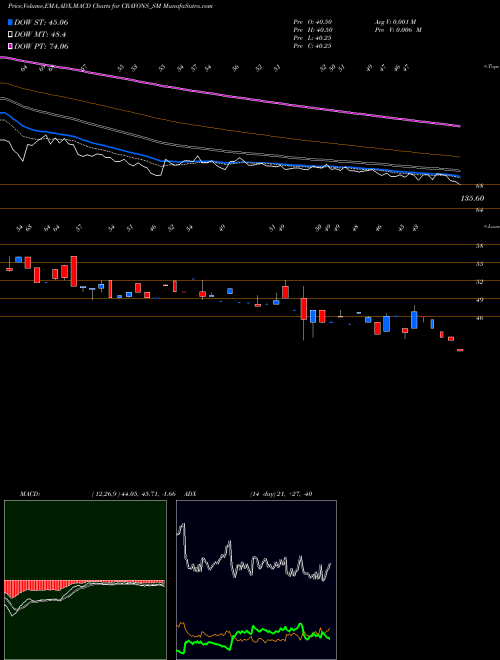Open the dark blue ADX indicator chart
The height and width of the screenshot is (660, 500).
click(256, 580)
